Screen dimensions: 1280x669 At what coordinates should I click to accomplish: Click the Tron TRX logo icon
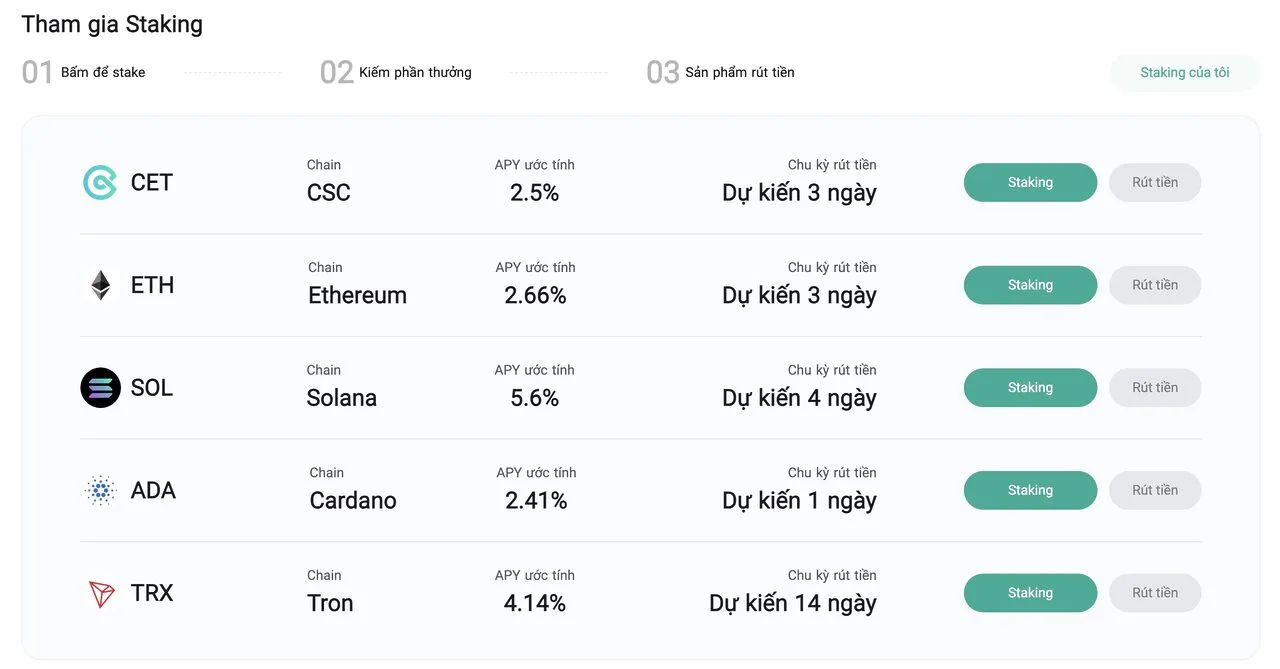point(100,594)
